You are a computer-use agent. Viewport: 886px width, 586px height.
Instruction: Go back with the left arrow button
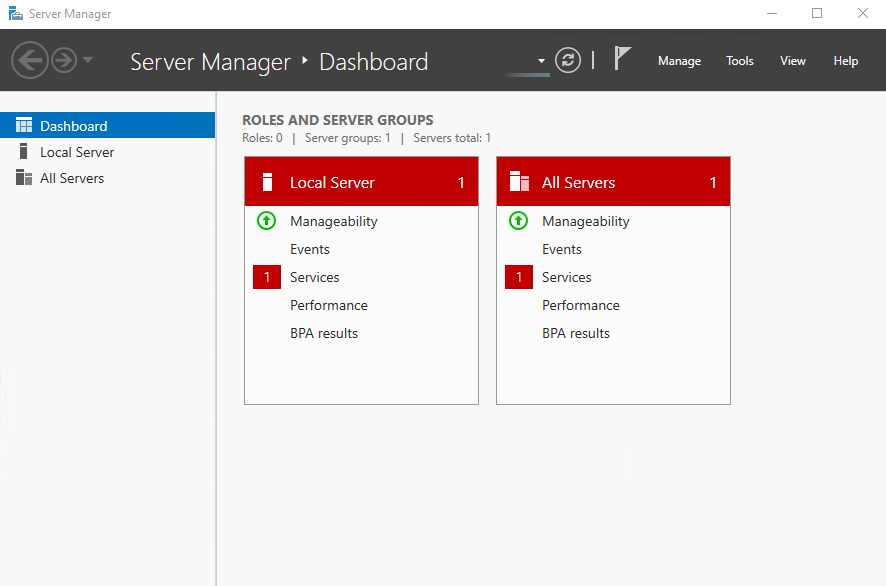coord(29,60)
